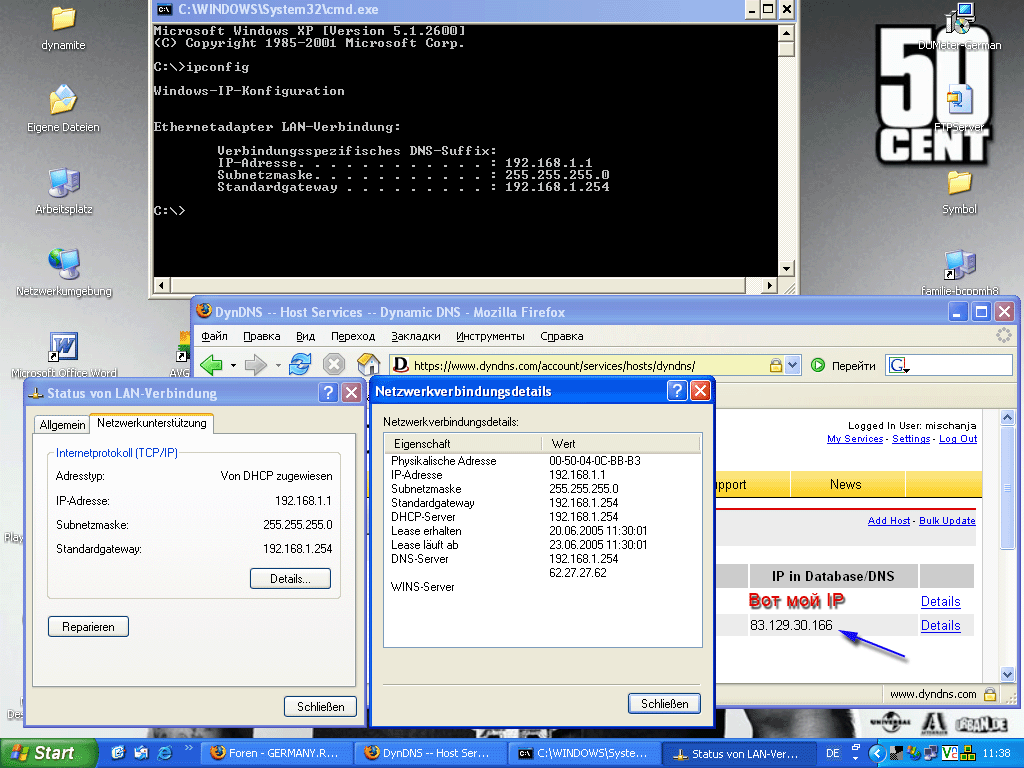Click the Eigenschaft column header

point(463,443)
